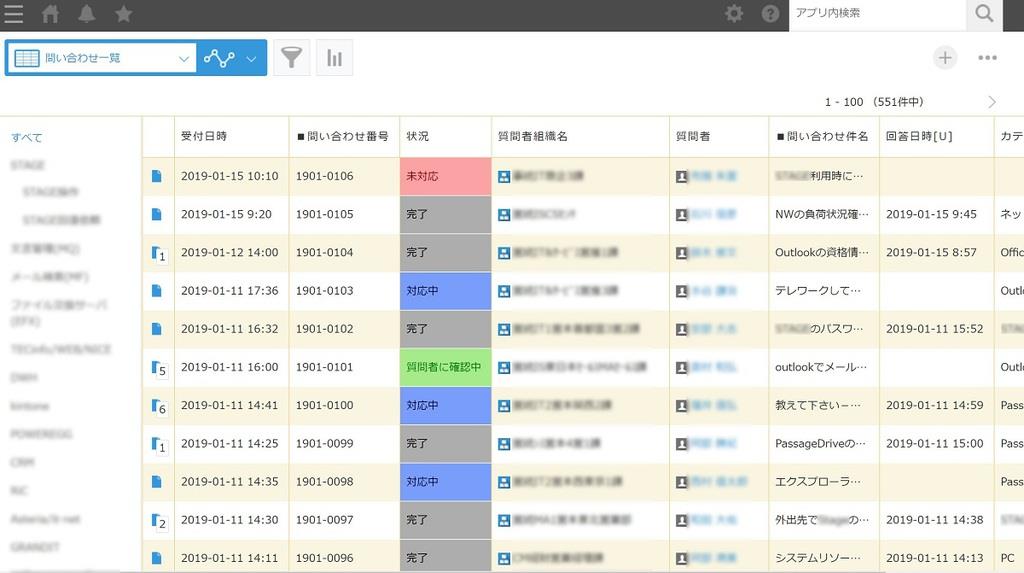Open the bar chart aggregate button
This screenshot has height=573, width=1024.
tap(334, 58)
